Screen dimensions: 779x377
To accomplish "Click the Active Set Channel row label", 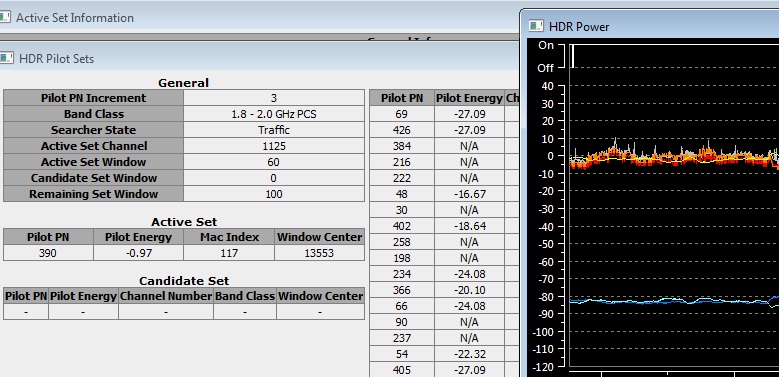I will tap(93, 146).
